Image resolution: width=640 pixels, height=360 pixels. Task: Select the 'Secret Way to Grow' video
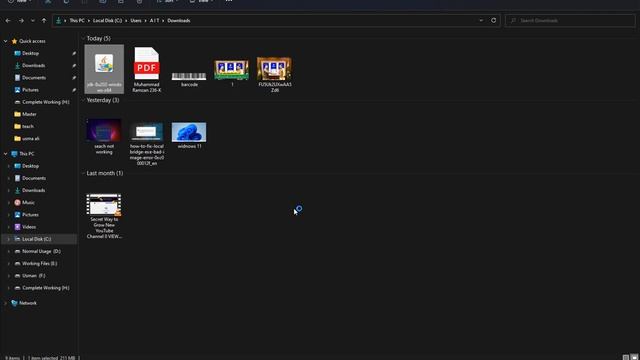(104, 216)
